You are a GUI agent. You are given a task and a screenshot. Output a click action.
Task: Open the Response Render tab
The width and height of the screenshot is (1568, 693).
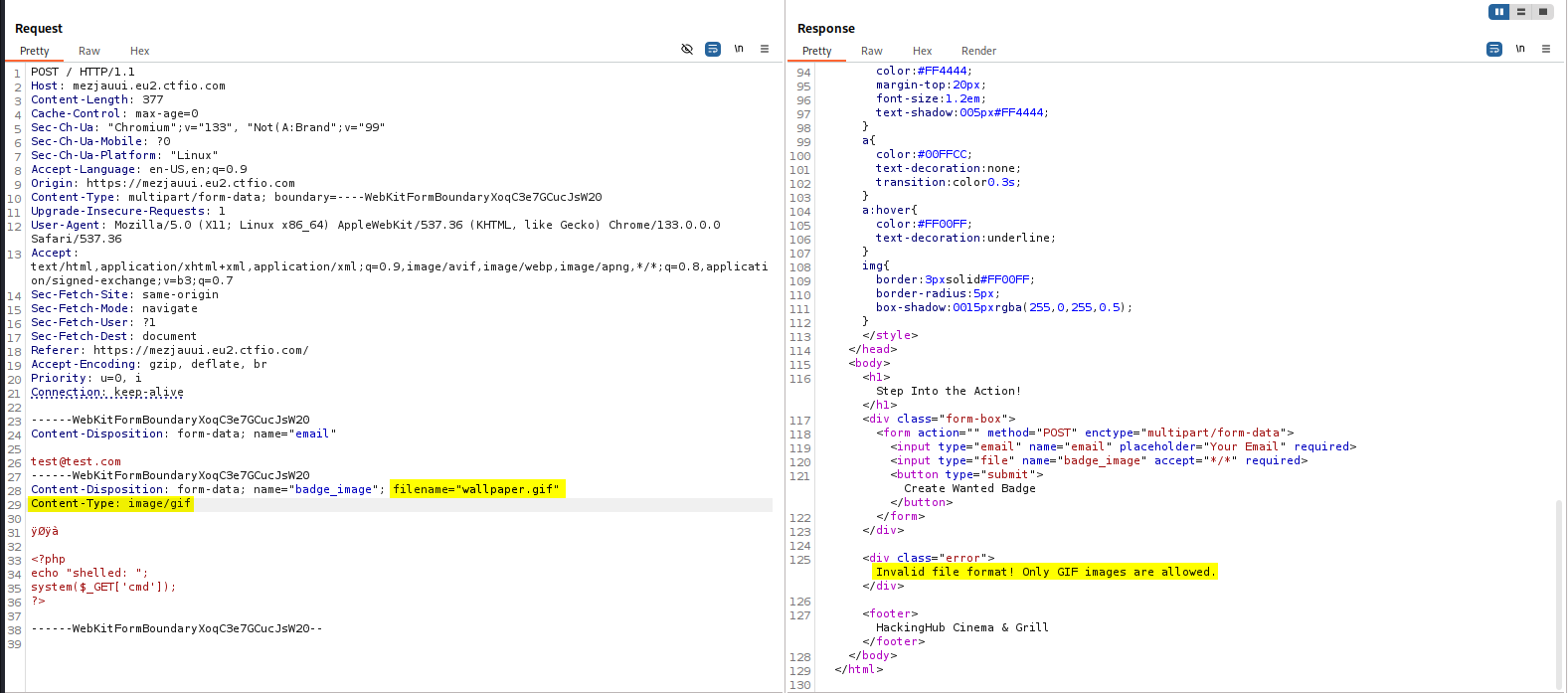(979, 51)
